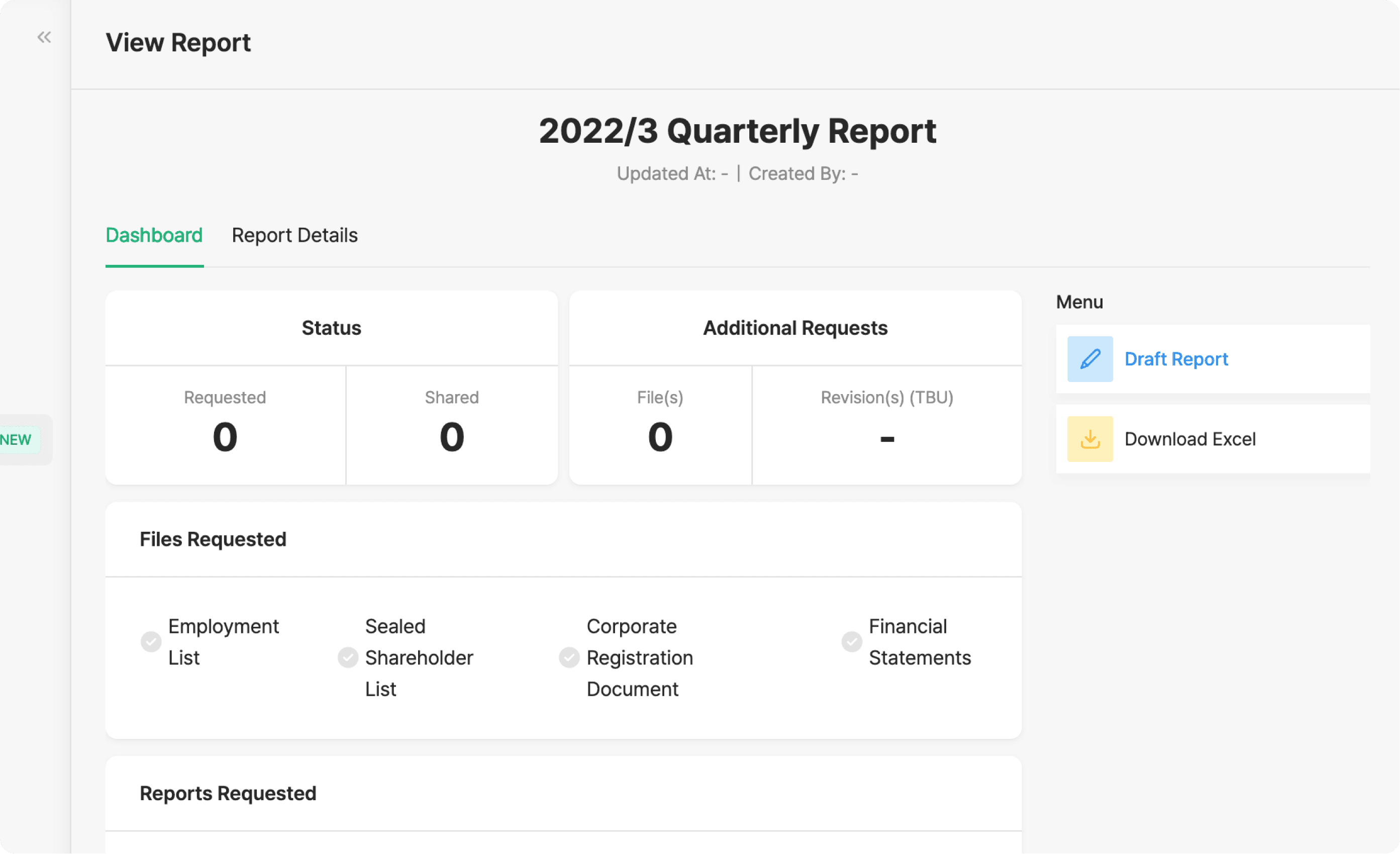The width and height of the screenshot is (1400, 854).
Task: Select the Requested count in Status
Action: pyautogui.click(x=225, y=437)
